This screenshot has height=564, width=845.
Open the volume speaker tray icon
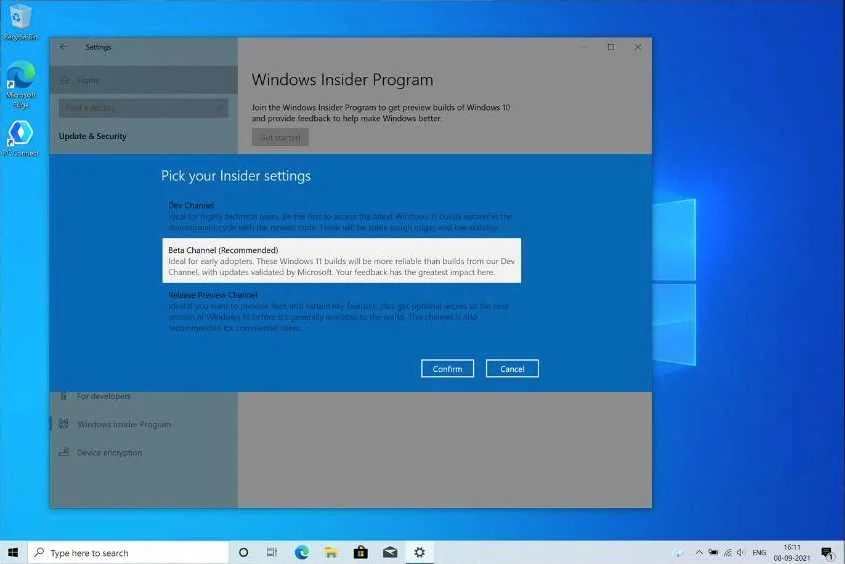(x=740, y=552)
